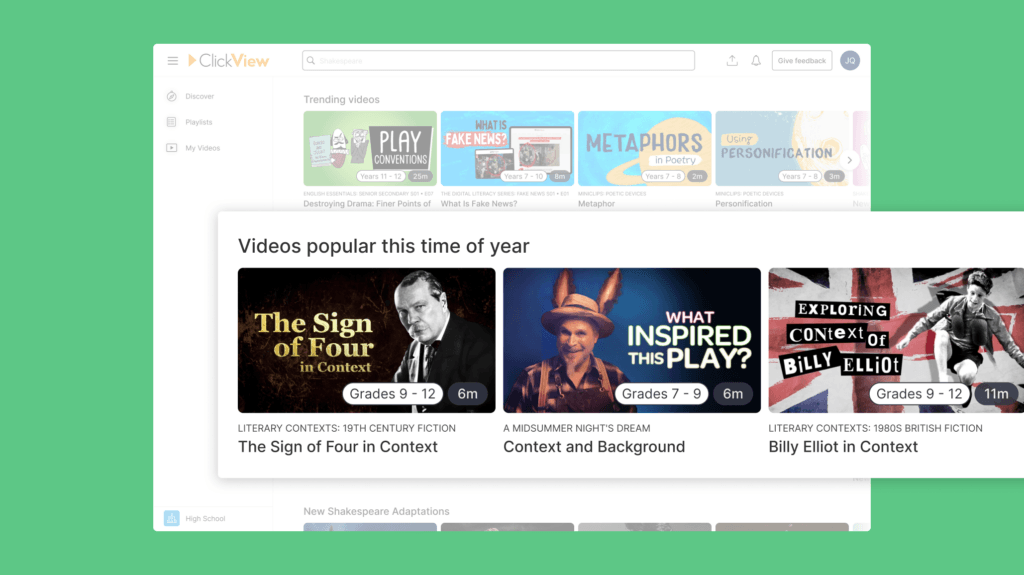The height and width of the screenshot is (575, 1024).
Task: Open the notifications bell
Action: 756,61
